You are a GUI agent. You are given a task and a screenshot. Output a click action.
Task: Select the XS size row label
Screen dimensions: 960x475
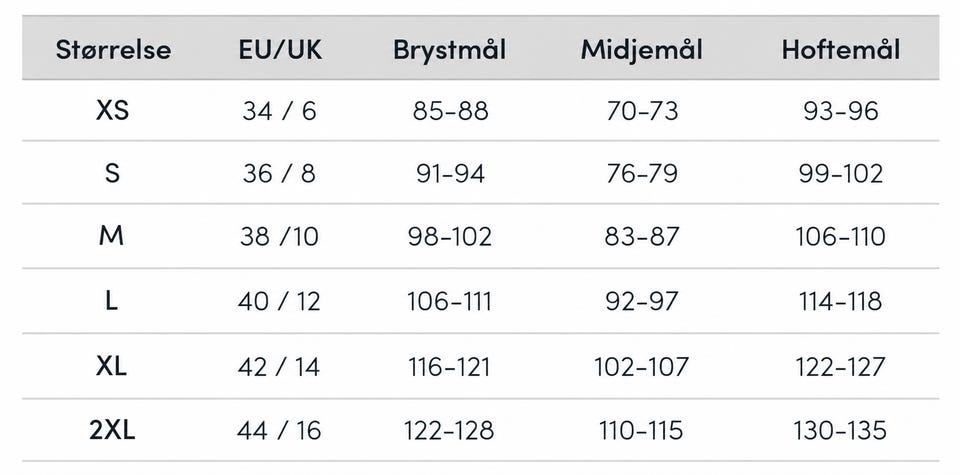[x=113, y=111]
